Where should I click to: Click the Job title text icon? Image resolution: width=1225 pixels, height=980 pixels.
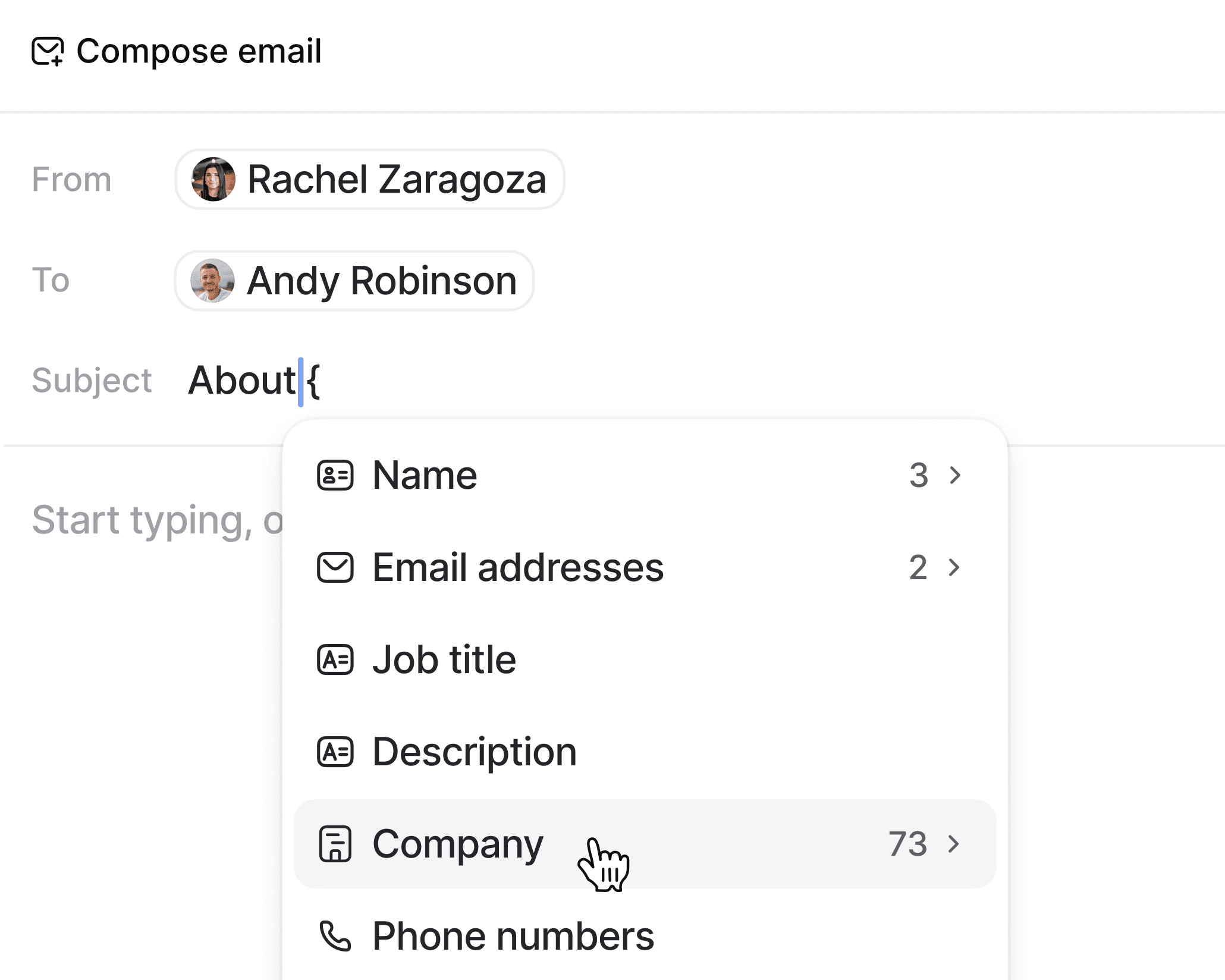pyautogui.click(x=335, y=659)
